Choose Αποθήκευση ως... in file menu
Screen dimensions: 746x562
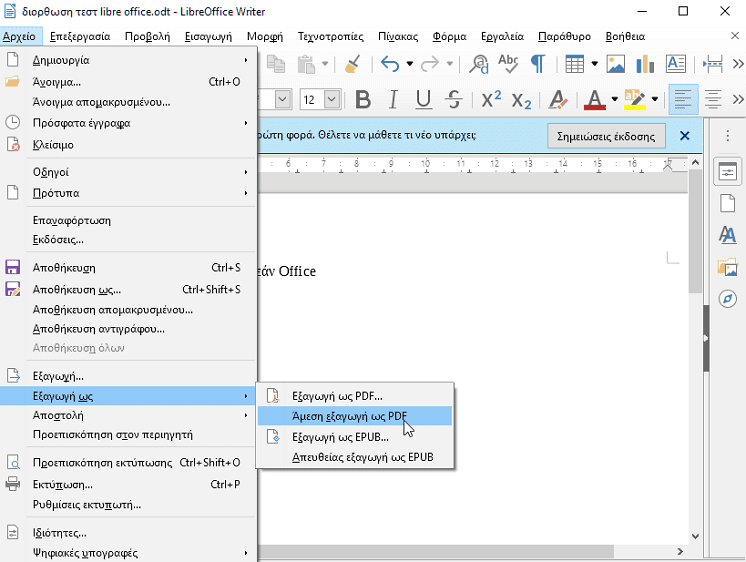[x=128, y=289]
